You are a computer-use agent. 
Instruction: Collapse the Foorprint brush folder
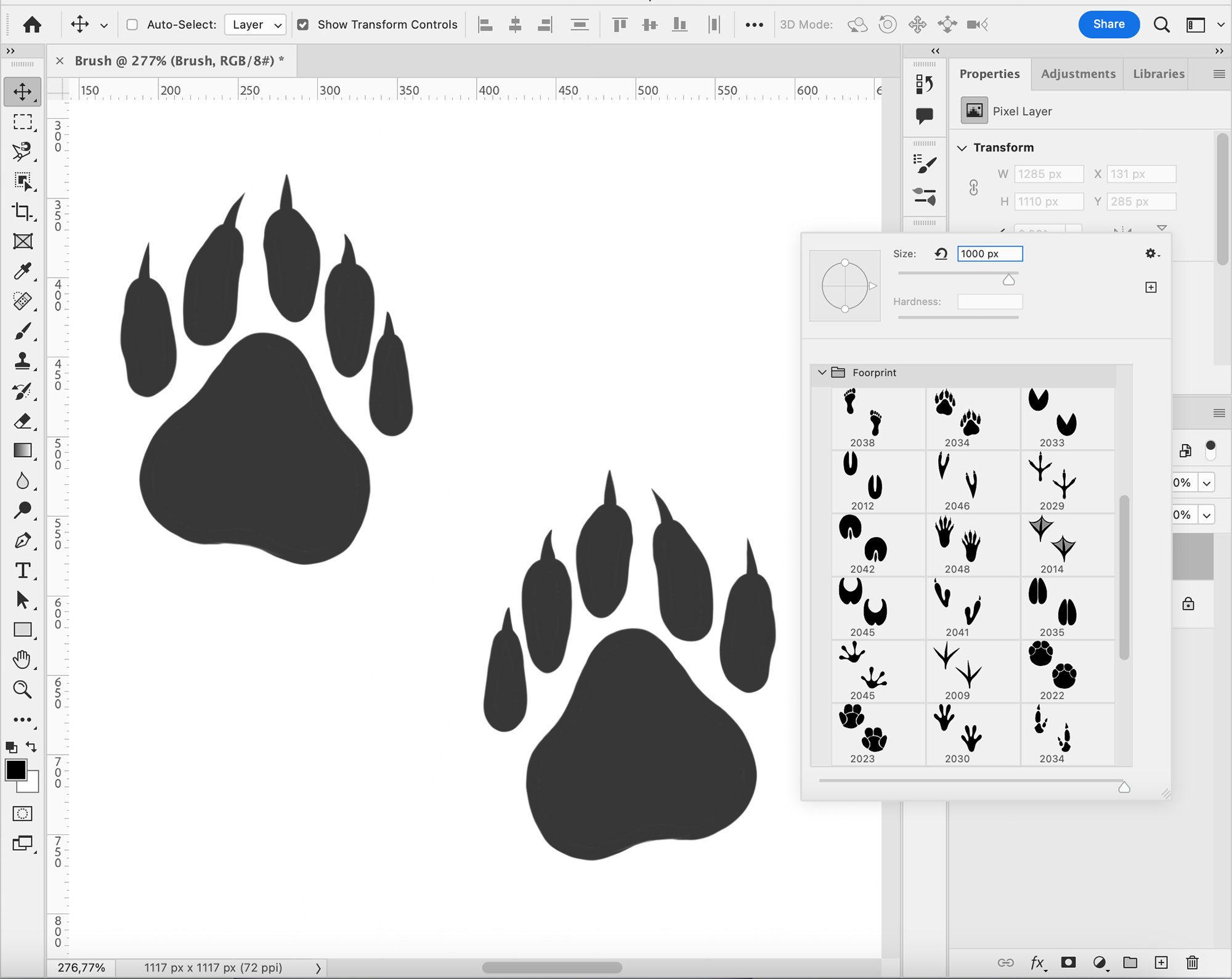pyautogui.click(x=822, y=372)
